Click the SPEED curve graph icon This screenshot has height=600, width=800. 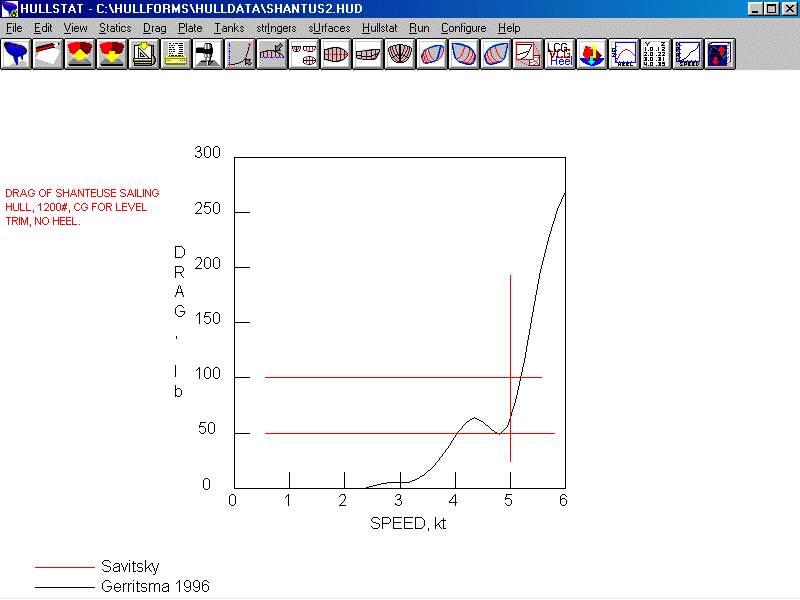[x=688, y=54]
